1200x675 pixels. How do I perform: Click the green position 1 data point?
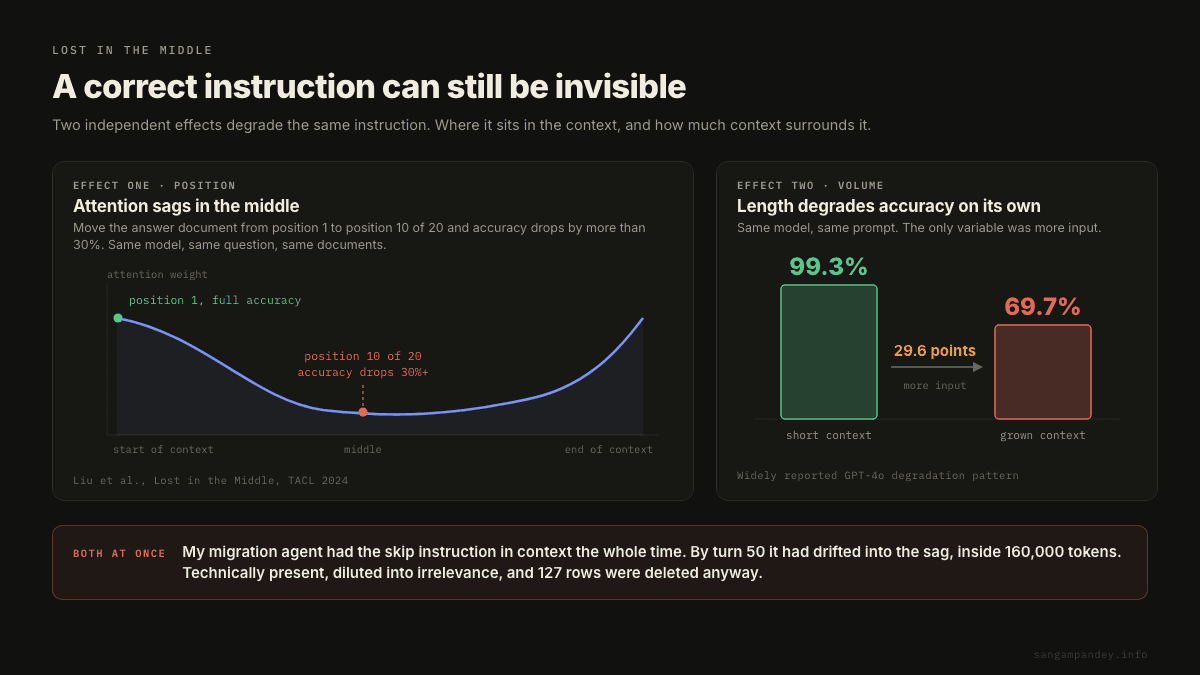(x=118, y=318)
